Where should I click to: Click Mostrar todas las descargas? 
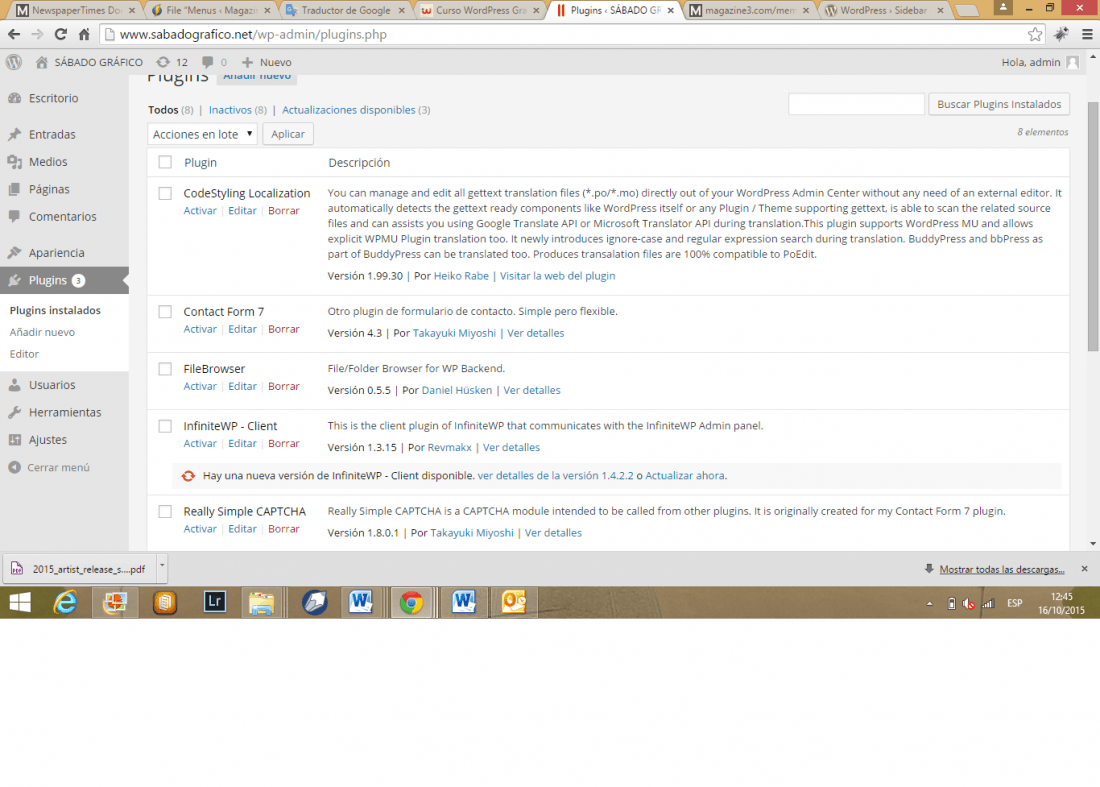[1002, 569]
